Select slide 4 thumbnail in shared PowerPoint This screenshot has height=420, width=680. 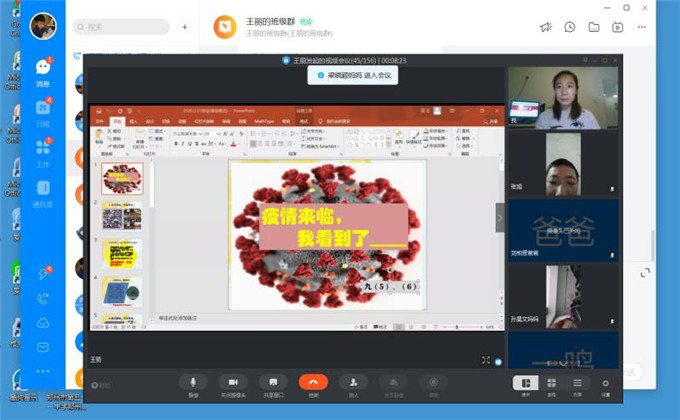pos(122,292)
